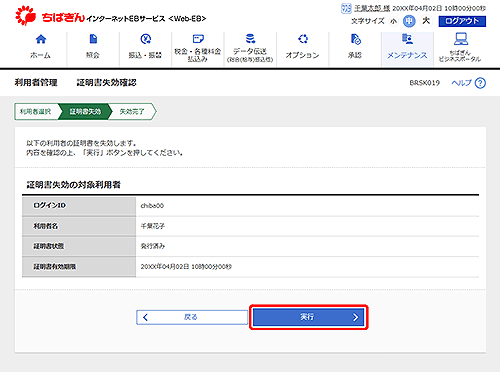Open the 税金・各種料金払込み payment icon
Viewport: 500px width, 372px height.
[198, 39]
